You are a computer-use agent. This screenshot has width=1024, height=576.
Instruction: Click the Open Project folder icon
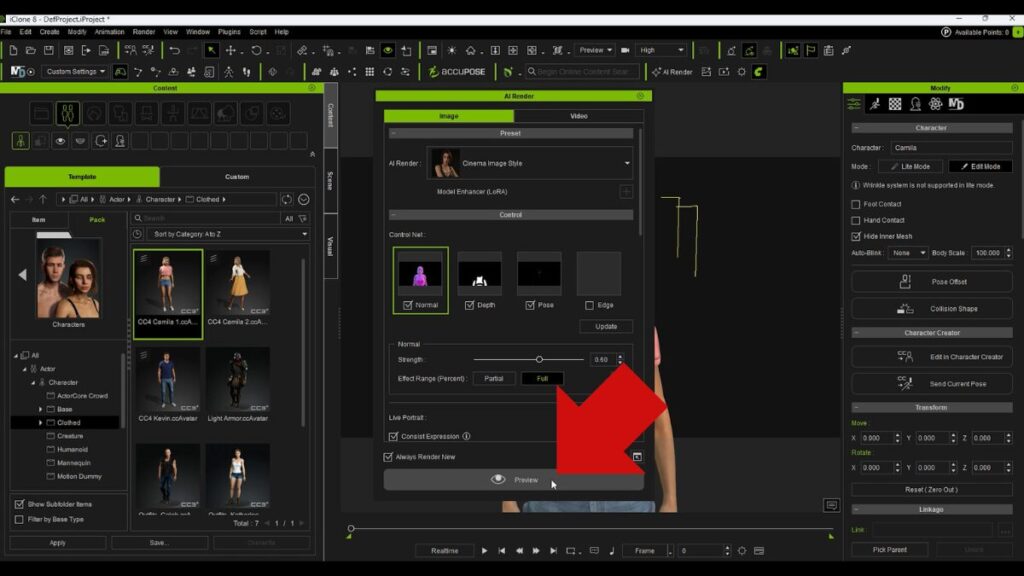[x=31, y=50]
